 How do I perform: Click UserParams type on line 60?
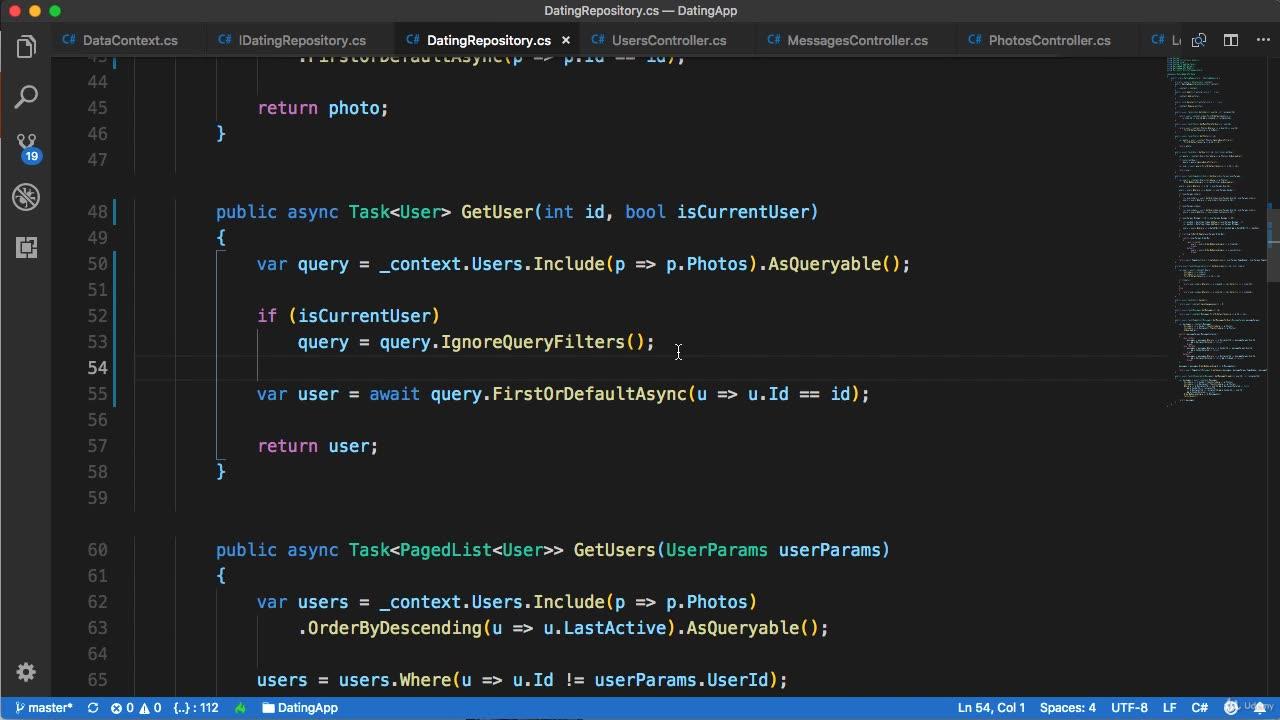point(716,550)
